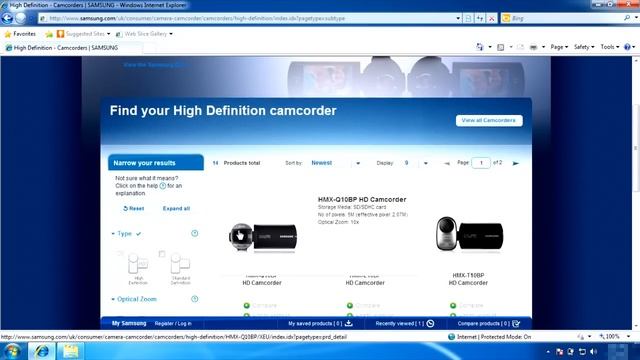Screen dimensions: 640x360
Task: Open the Tools menu
Action: point(610,47)
